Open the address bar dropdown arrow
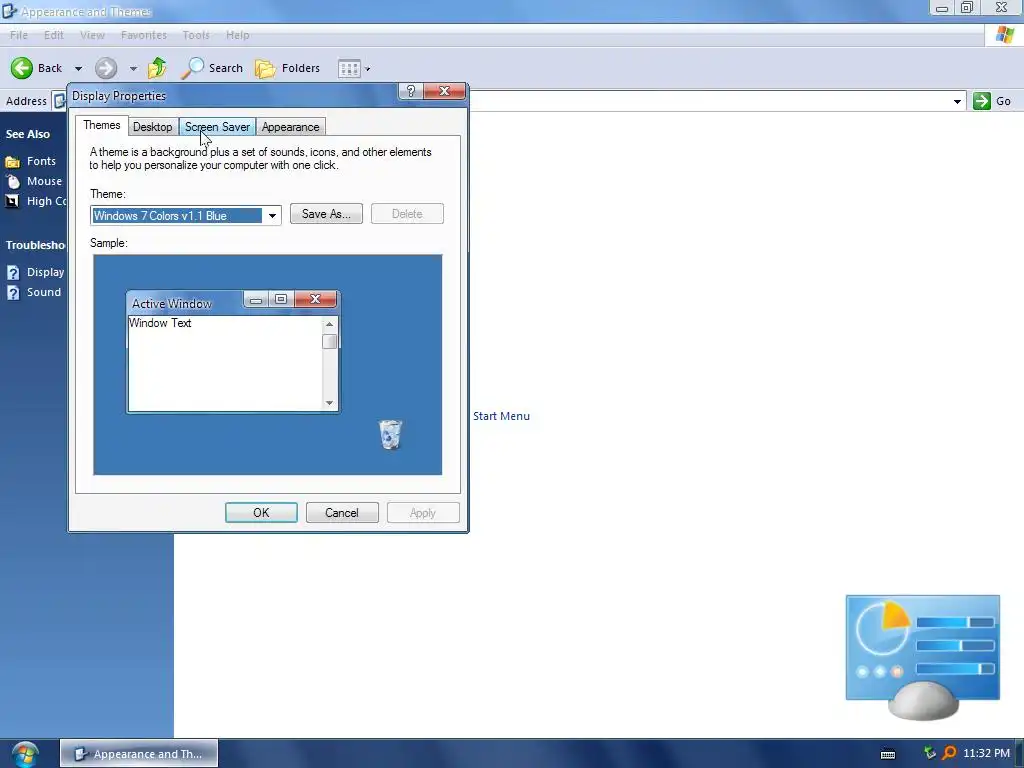1024x768 pixels. 957,101
